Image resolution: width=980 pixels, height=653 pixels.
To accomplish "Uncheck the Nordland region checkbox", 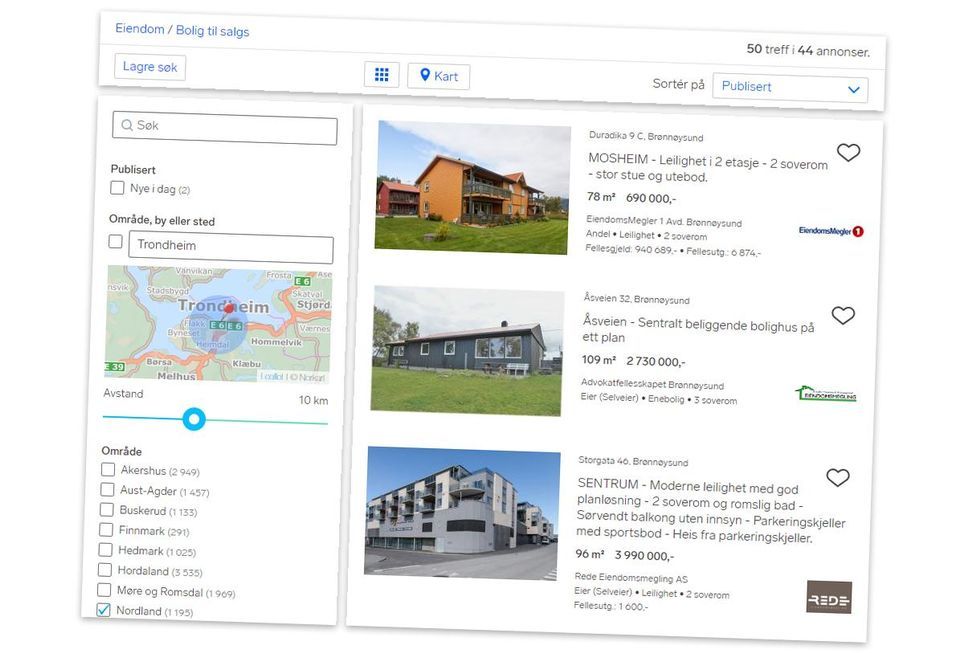I will tap(104, 609).
